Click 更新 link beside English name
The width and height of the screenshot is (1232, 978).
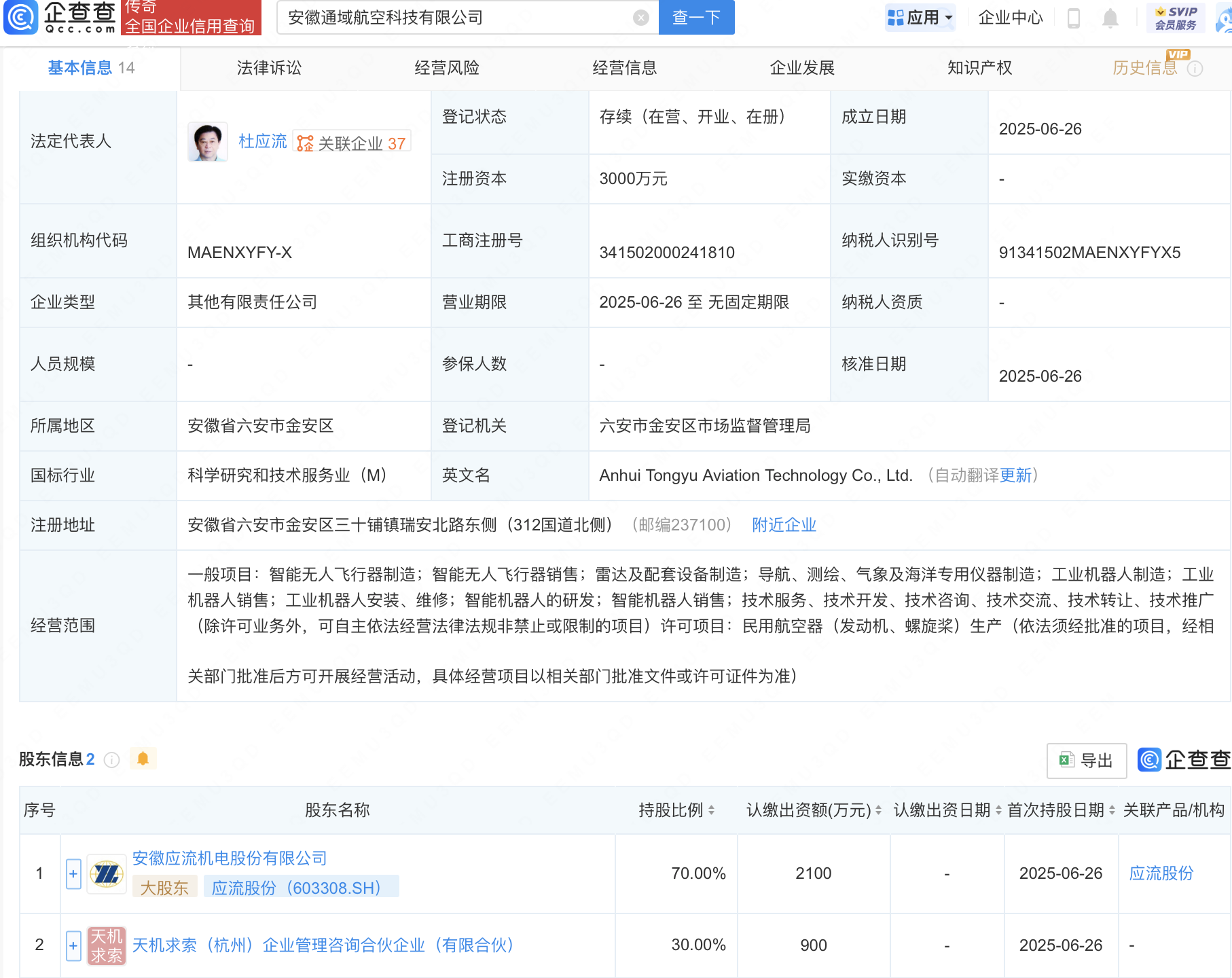click(x=1015, y=475)
